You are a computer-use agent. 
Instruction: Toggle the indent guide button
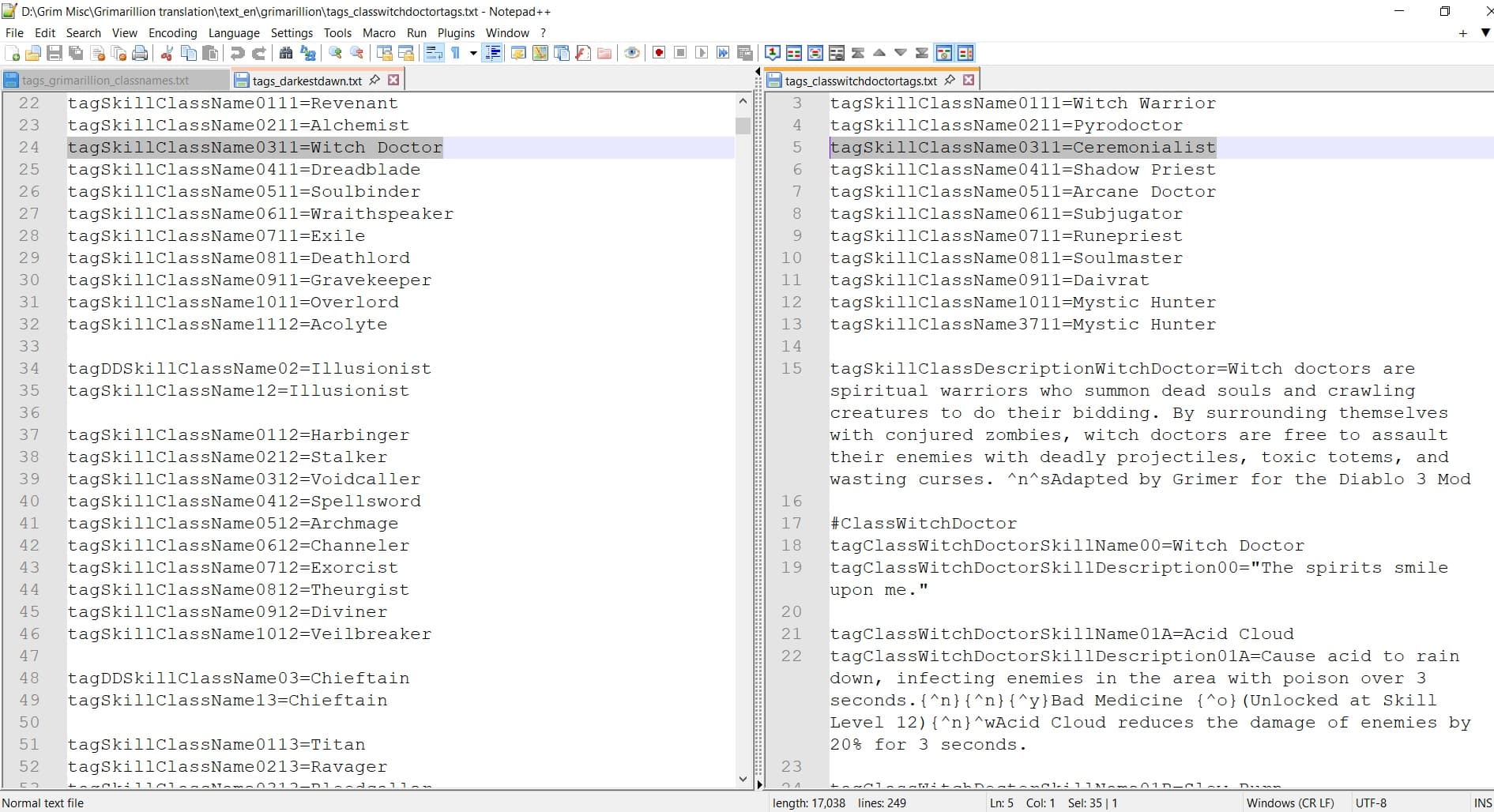click(492, 53)
